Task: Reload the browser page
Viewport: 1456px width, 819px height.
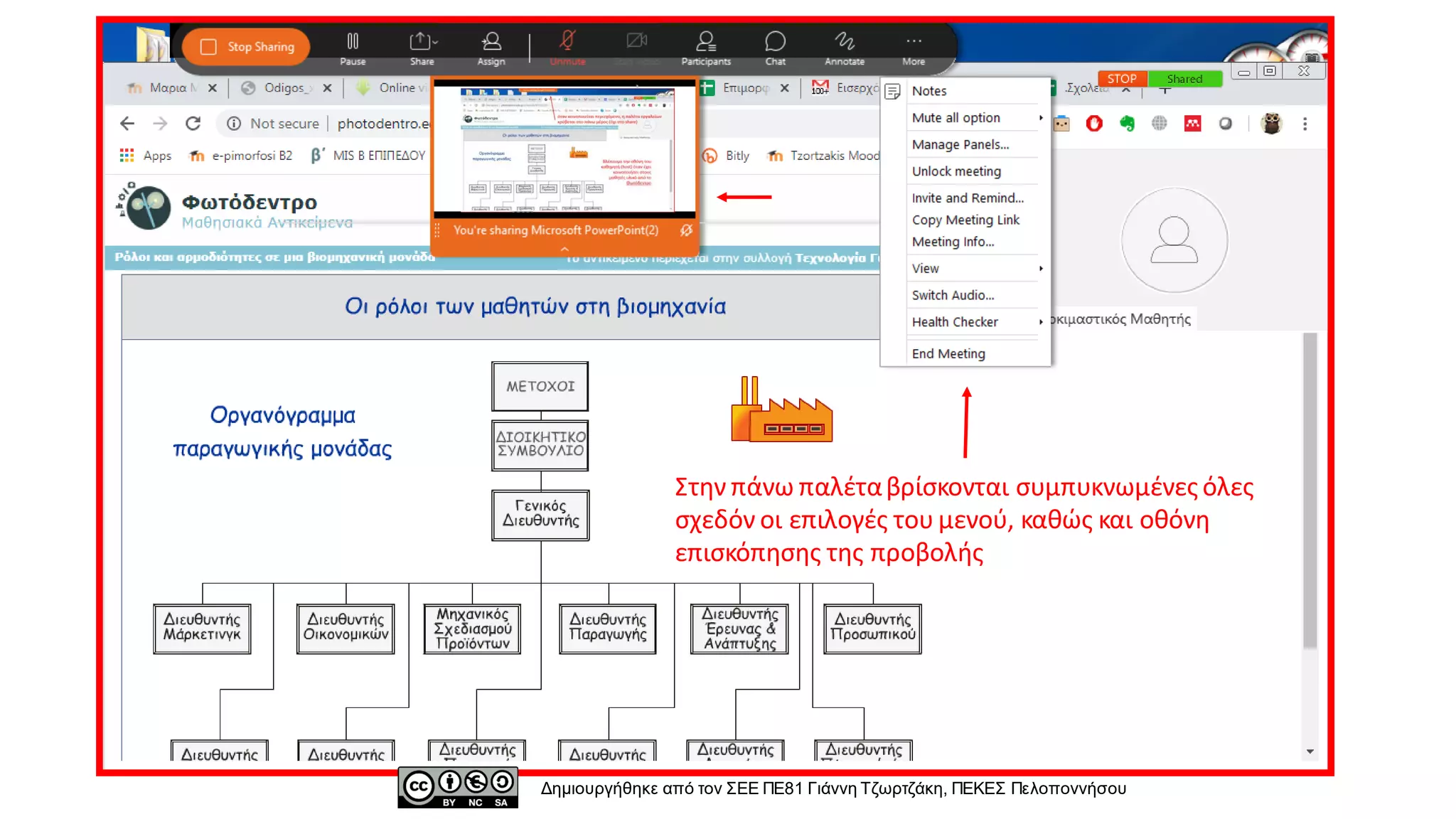Action: (x=193, y=124)
